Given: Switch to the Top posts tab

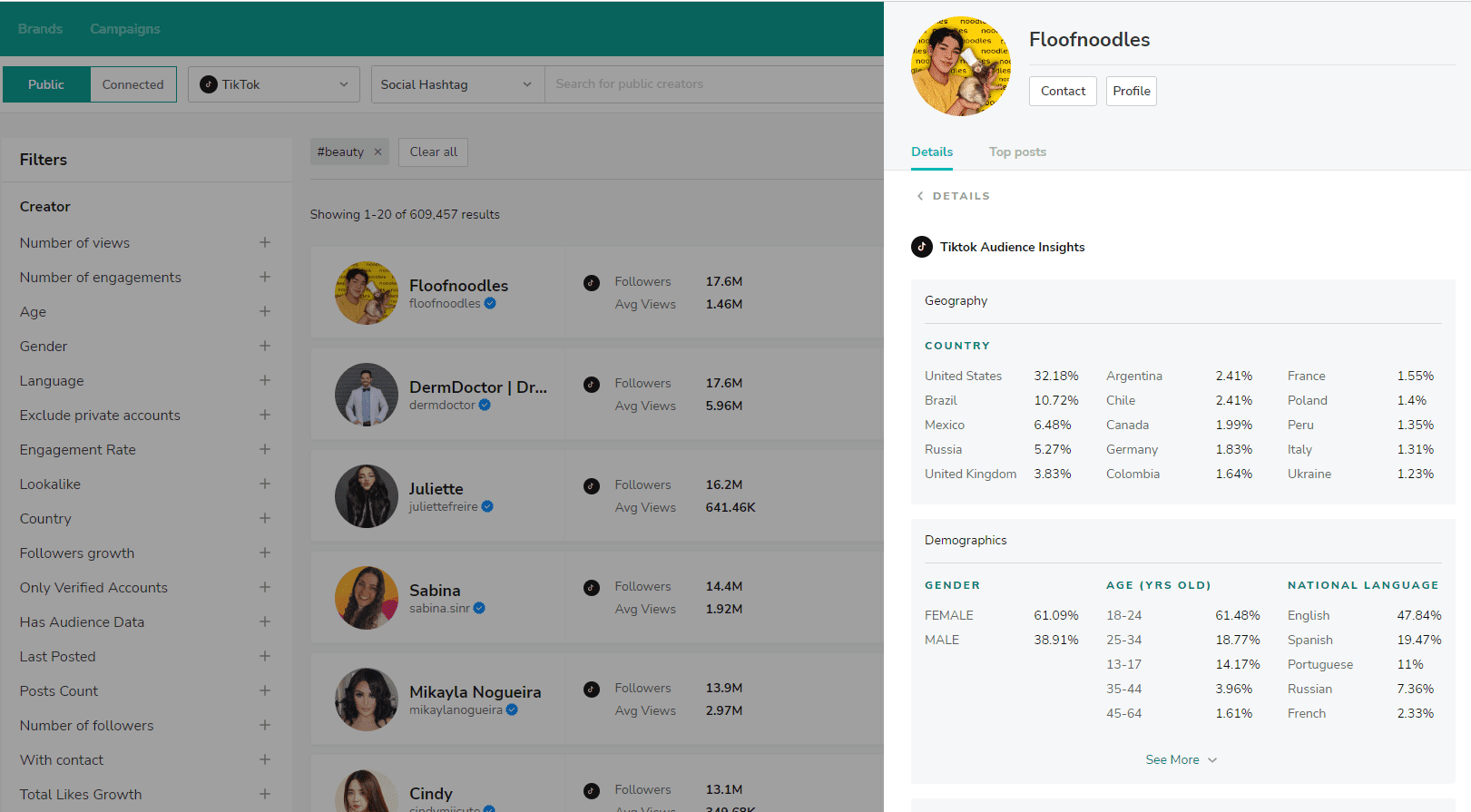Looking at the screenshot, I should click(1017, 152).
